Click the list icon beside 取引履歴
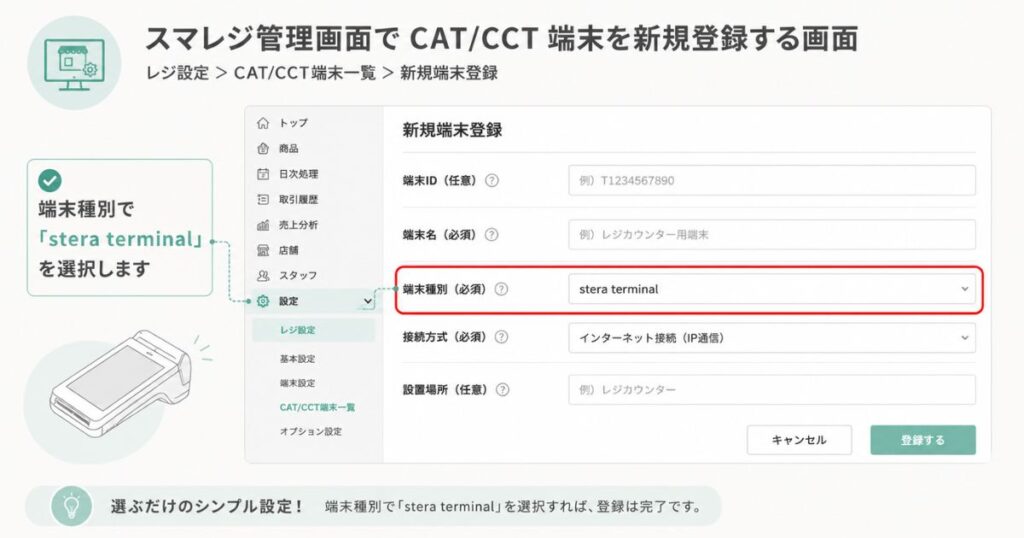Screen dimensions: 1024x538 (x=263, y=199)
